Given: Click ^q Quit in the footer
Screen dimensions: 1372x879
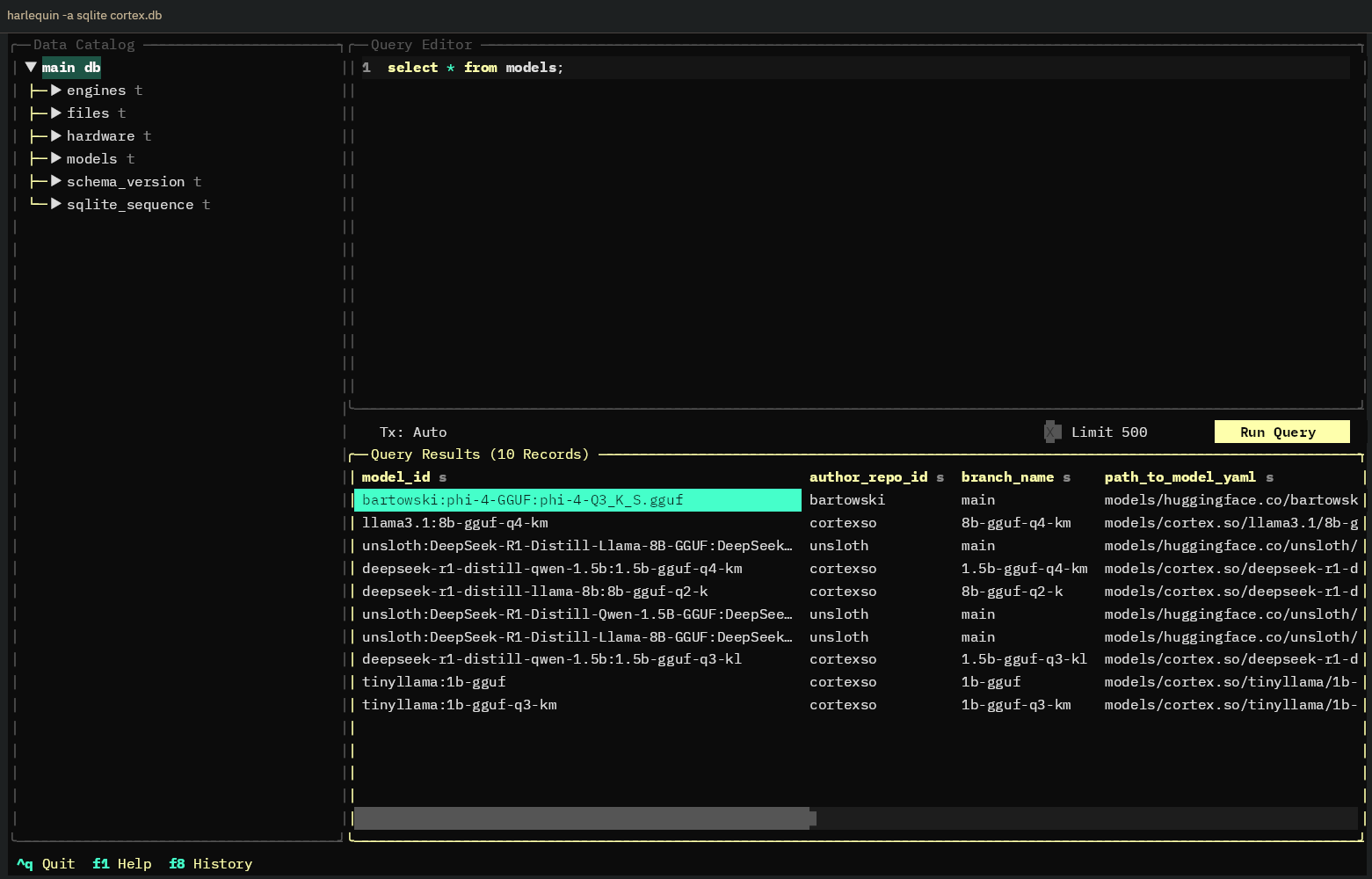Looking at the screenshot, I should pyautogui.click(x=46, y=864).
